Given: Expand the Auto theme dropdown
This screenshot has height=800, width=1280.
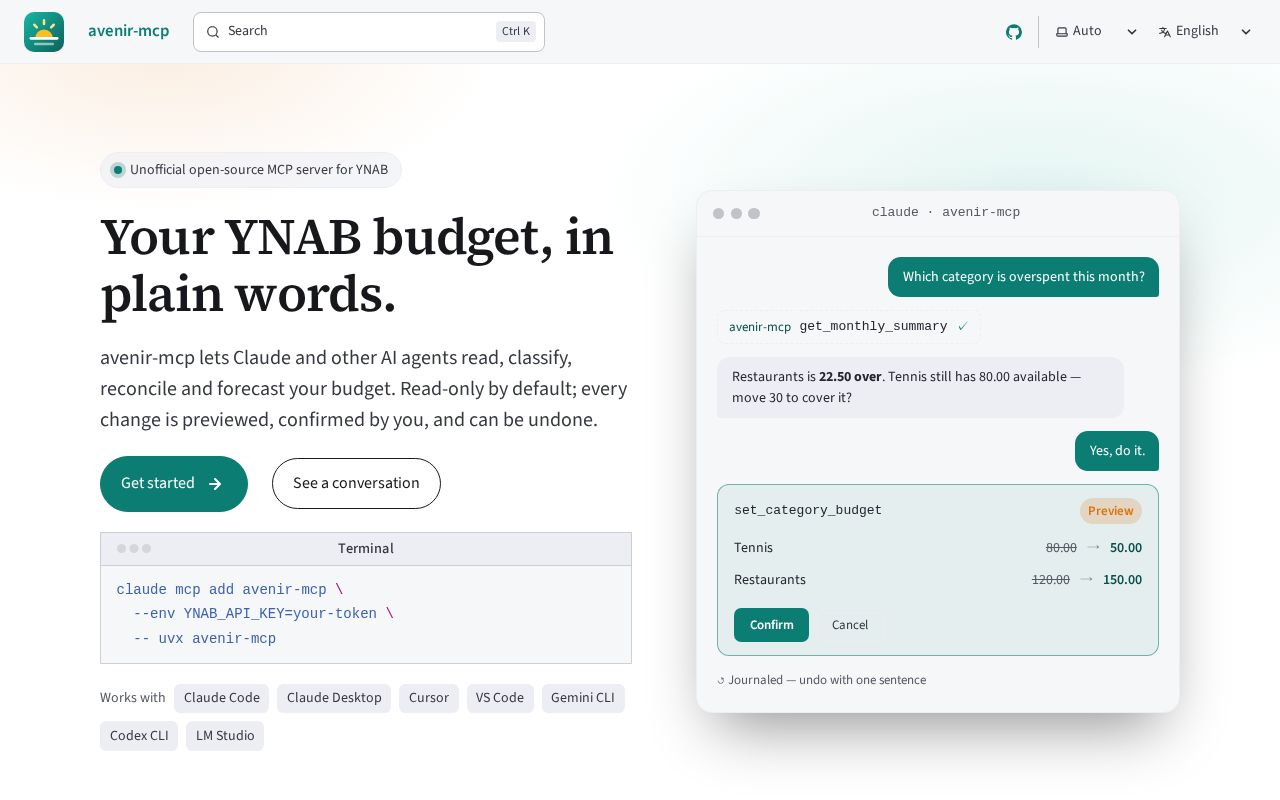Looking at the screenshot, I should pos(1096,32).
